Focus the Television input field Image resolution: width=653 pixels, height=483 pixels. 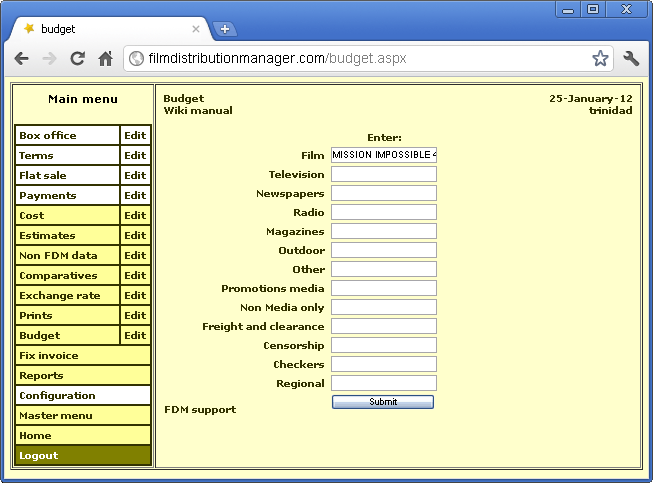384,175
